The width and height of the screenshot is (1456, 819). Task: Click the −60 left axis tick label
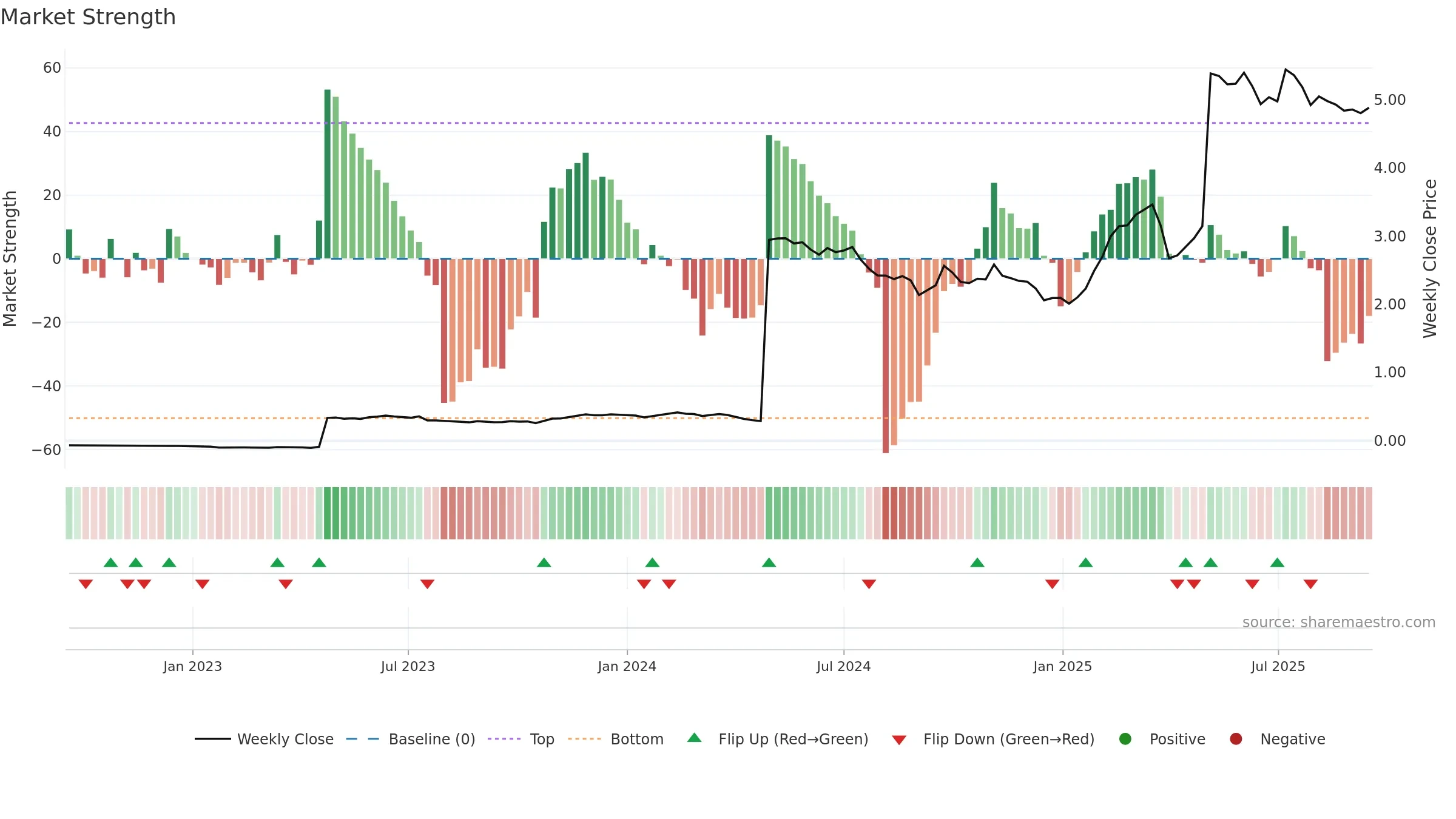coord(47,450)
